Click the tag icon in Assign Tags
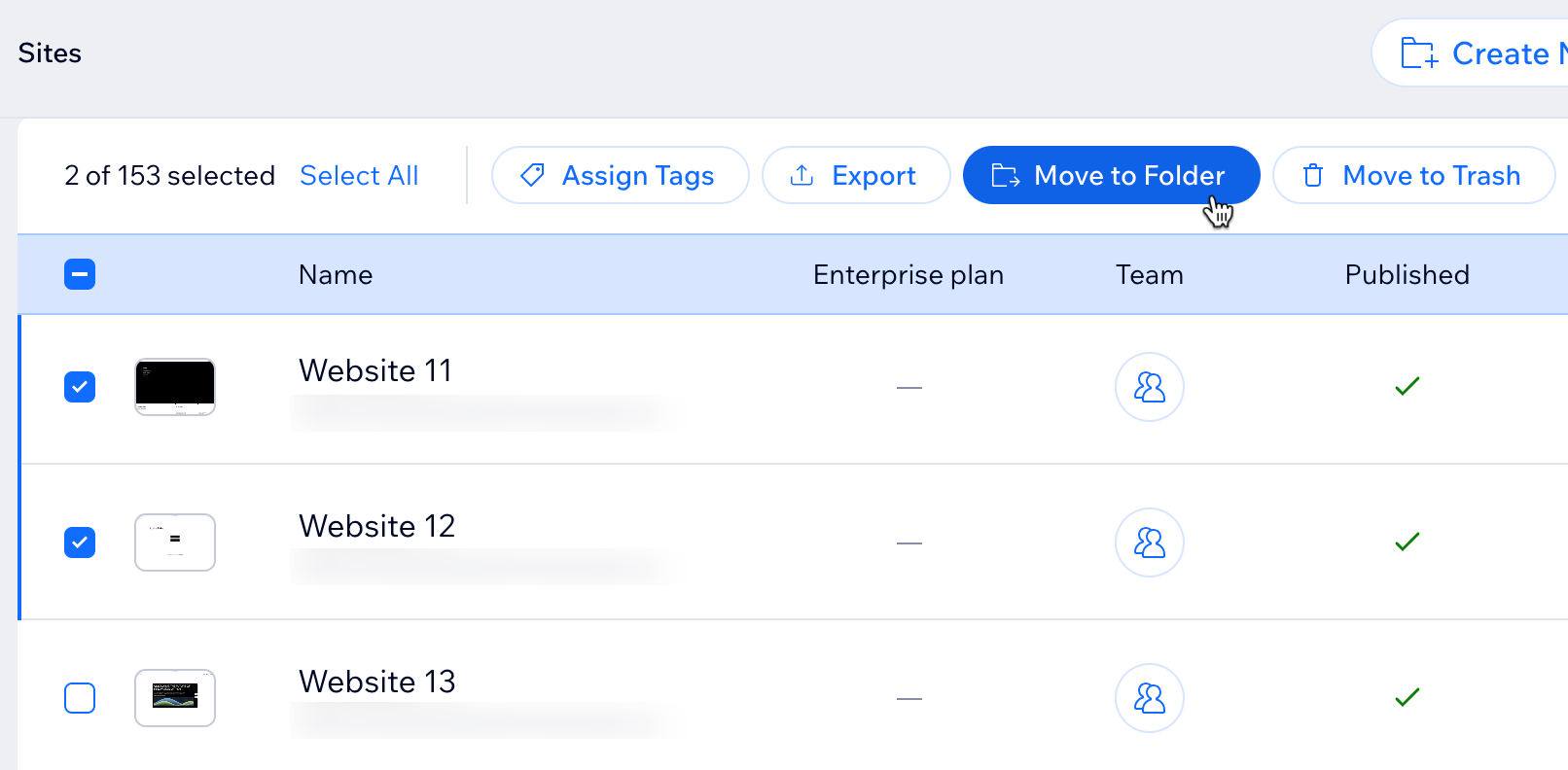This screenshot has width=1568, height=770. (x=532, y=175)
